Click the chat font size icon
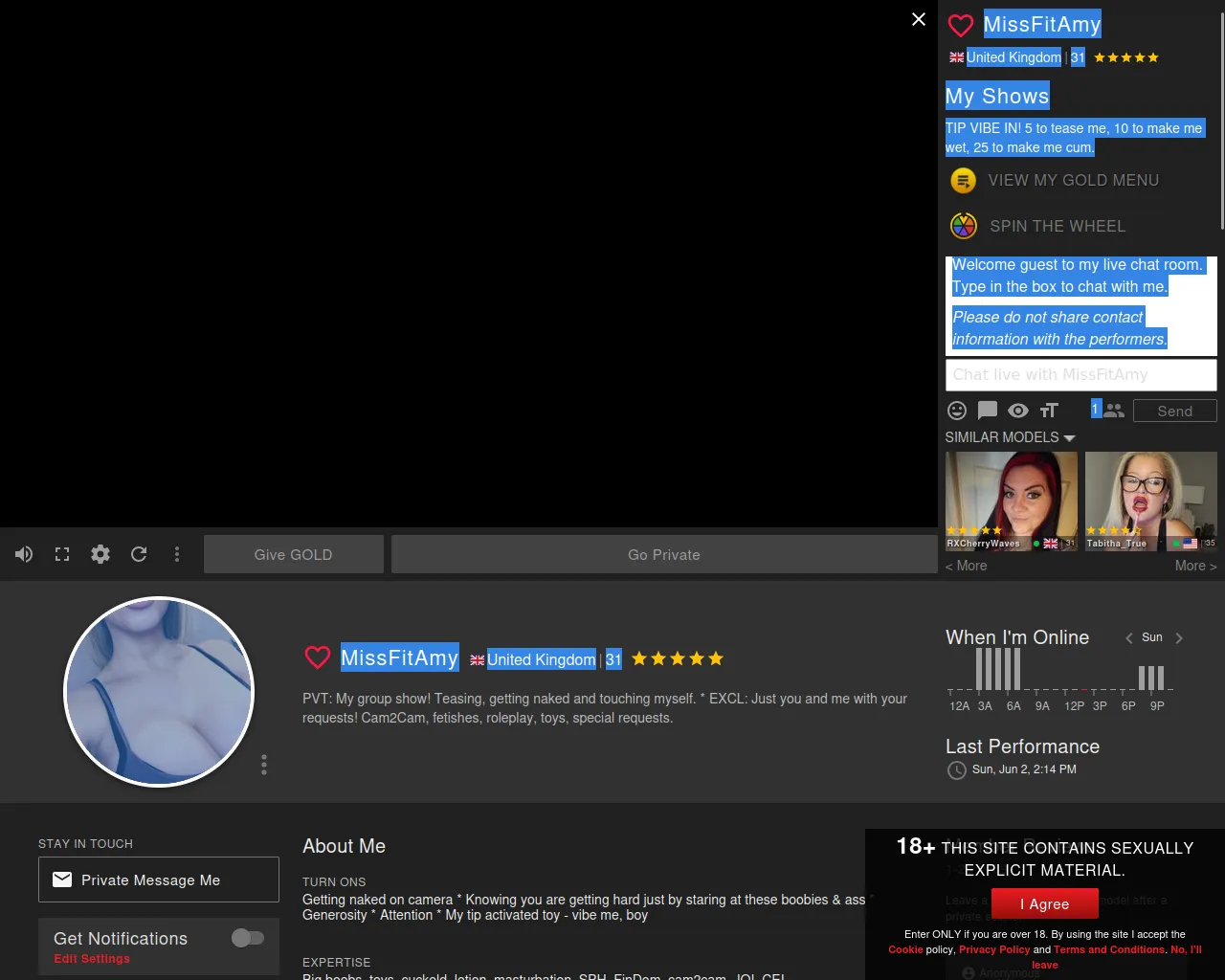This screenshot has height=980, width=1225. (1049, 411)
